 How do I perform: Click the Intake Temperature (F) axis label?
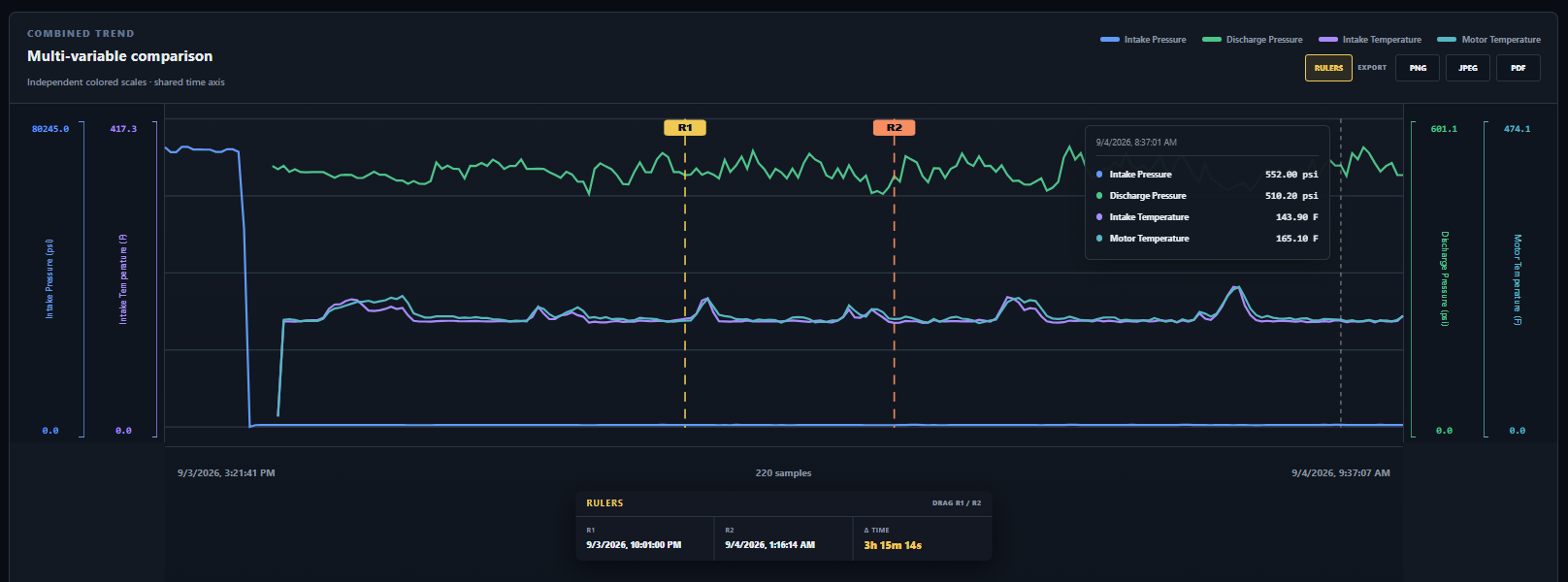(123, 279)
